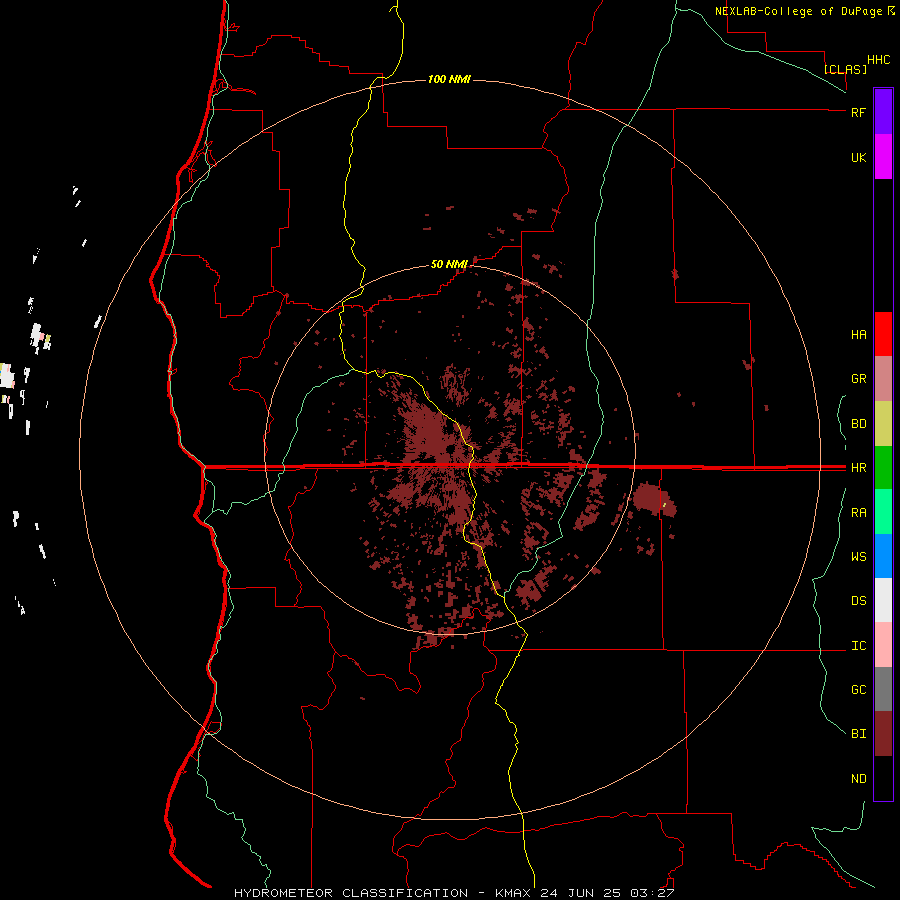Image resolution: width=900 pixels, height=900 pixels.
Task: Select the light pink IC legend swatch
Action: click(883, 645)
